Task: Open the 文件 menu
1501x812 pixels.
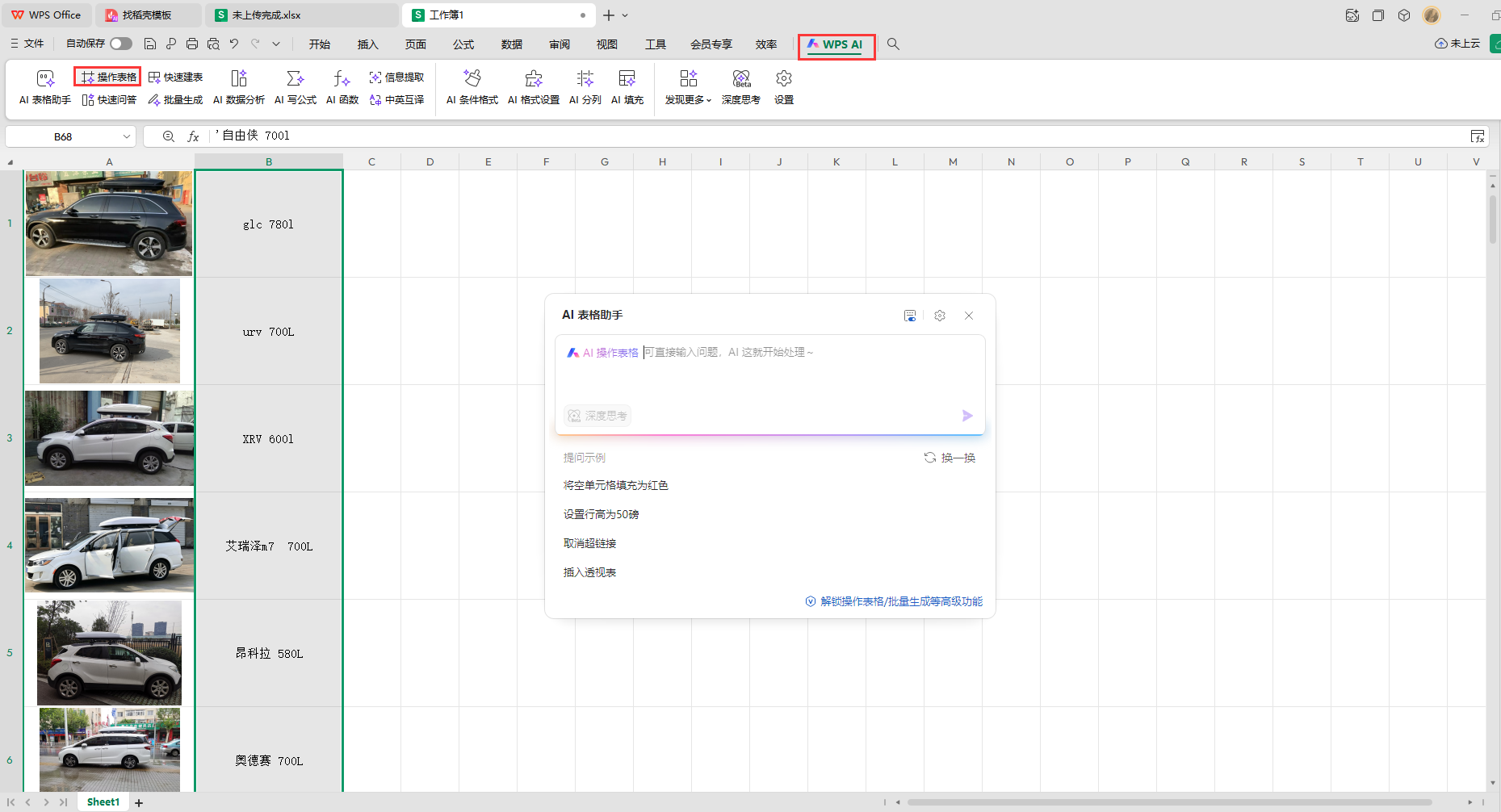Action: (28, 44)
